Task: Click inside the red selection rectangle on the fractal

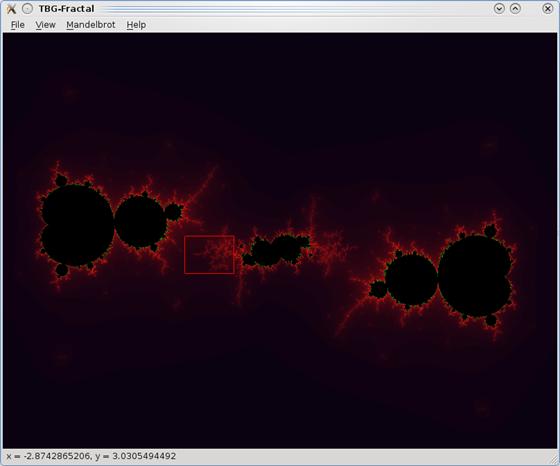Action: [x=209, y=255]
